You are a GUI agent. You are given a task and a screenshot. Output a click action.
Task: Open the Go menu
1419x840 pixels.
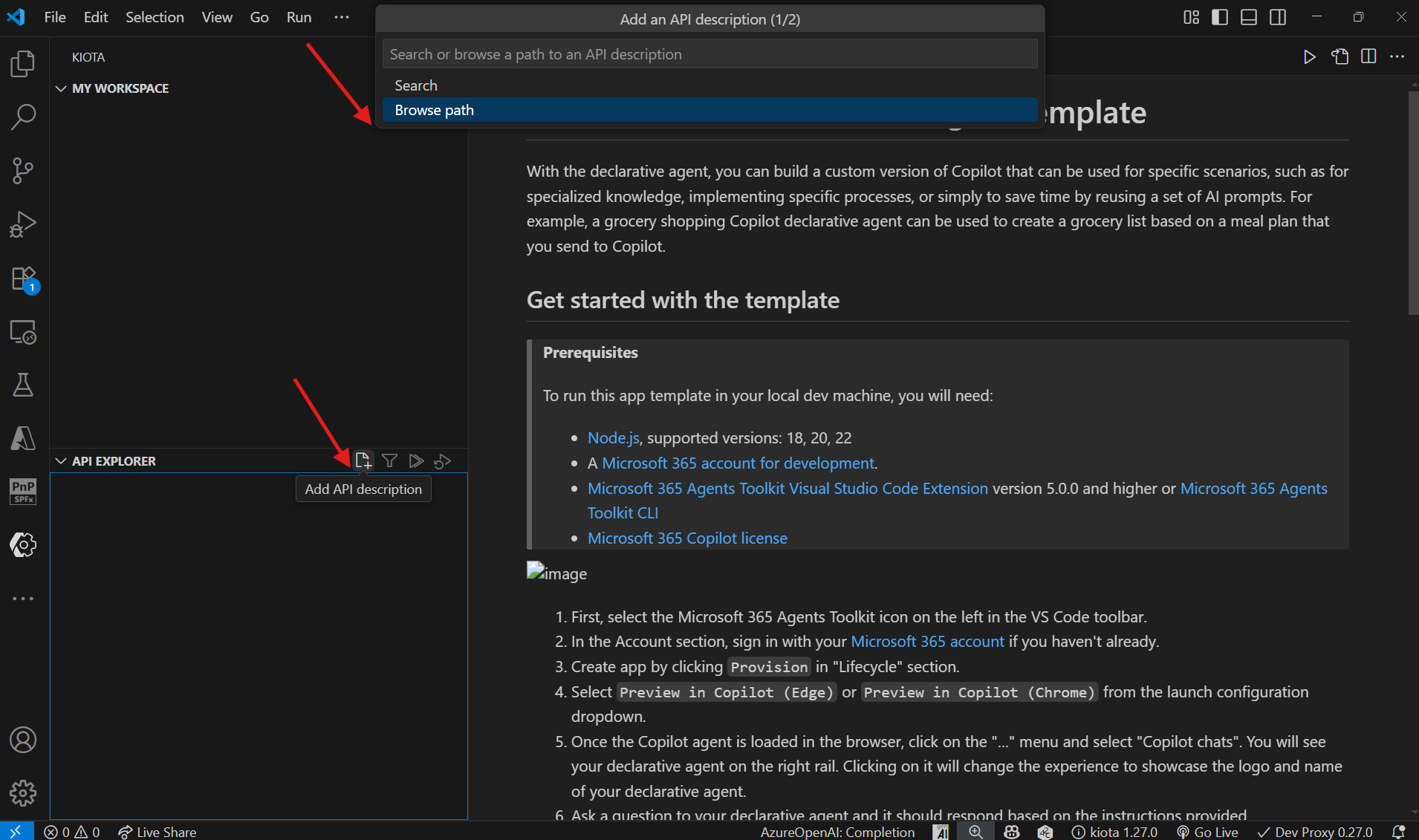259,17
